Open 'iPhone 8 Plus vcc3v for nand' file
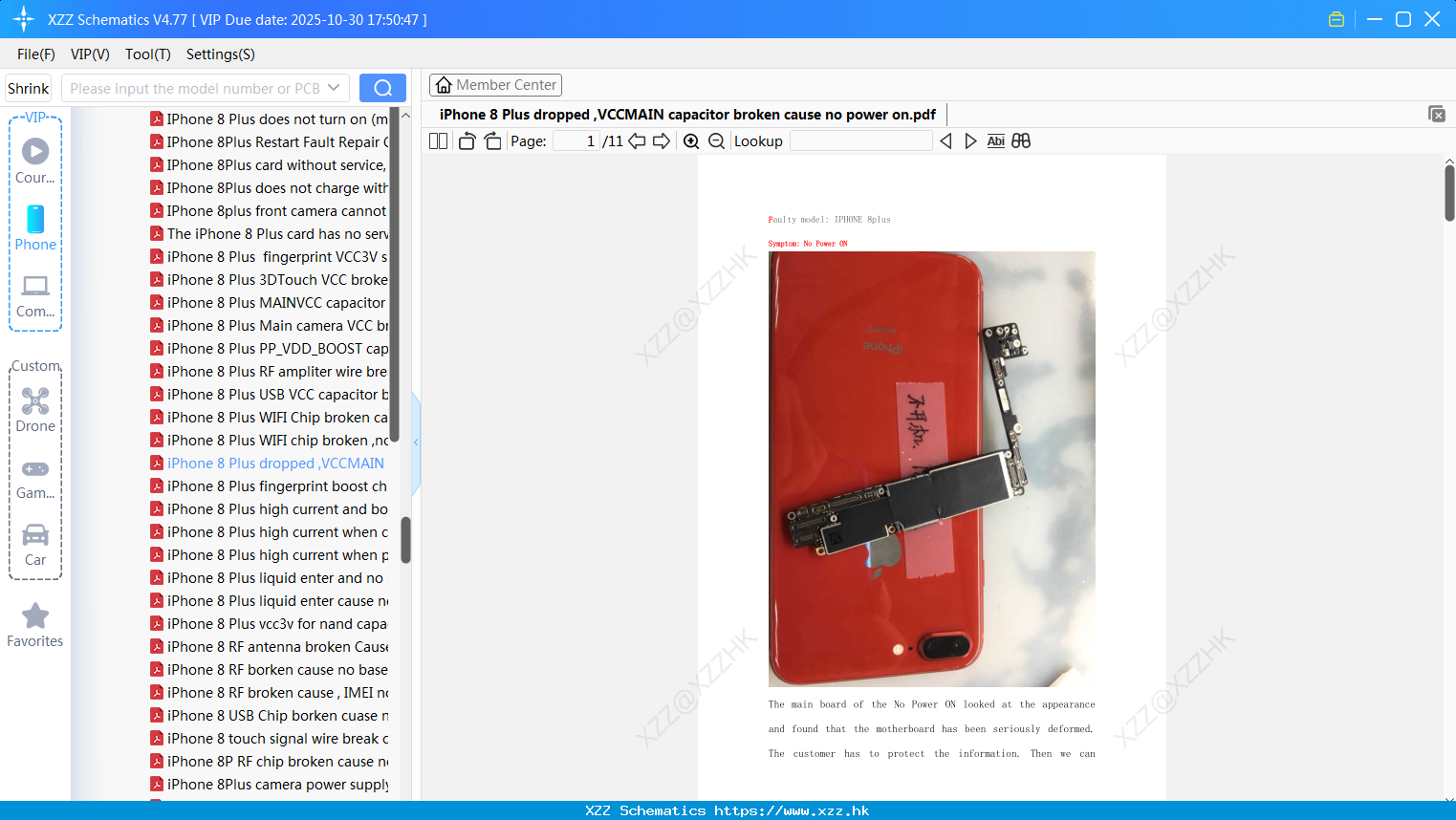Screen dimensions: 1456x820 click(x=269, y=624)
